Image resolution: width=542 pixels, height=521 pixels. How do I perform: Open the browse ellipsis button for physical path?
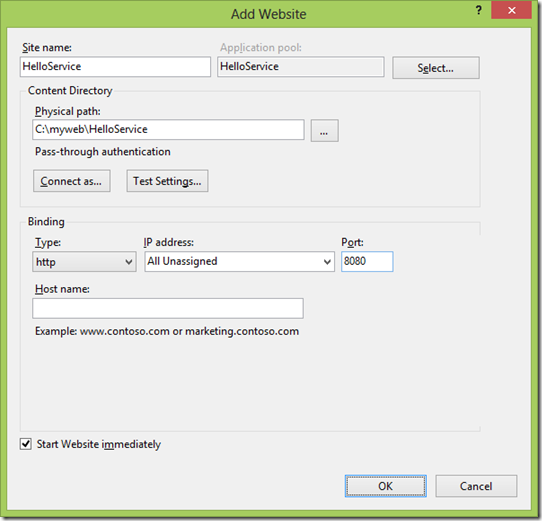324,131
